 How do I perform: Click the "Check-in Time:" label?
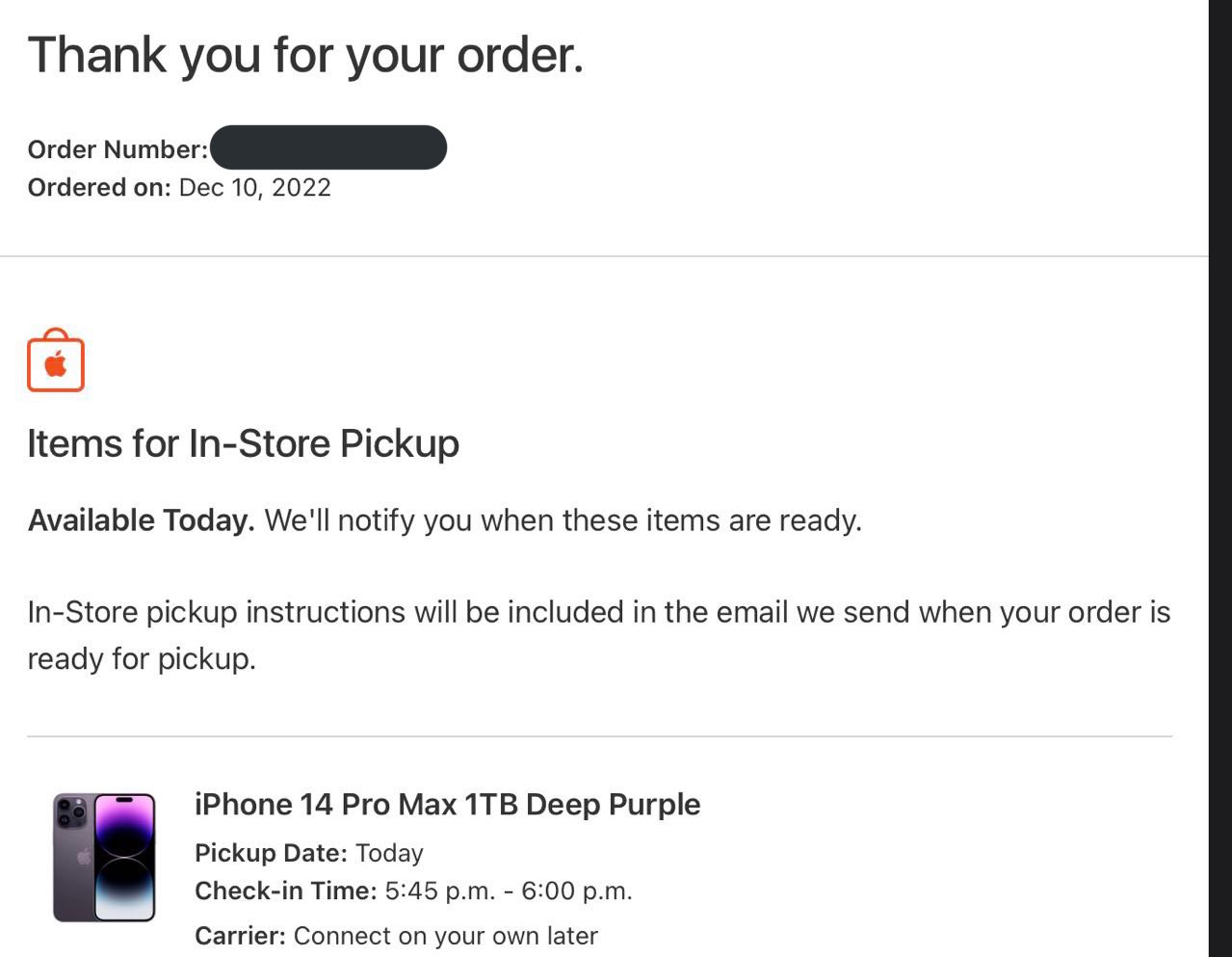click(285, 891)
